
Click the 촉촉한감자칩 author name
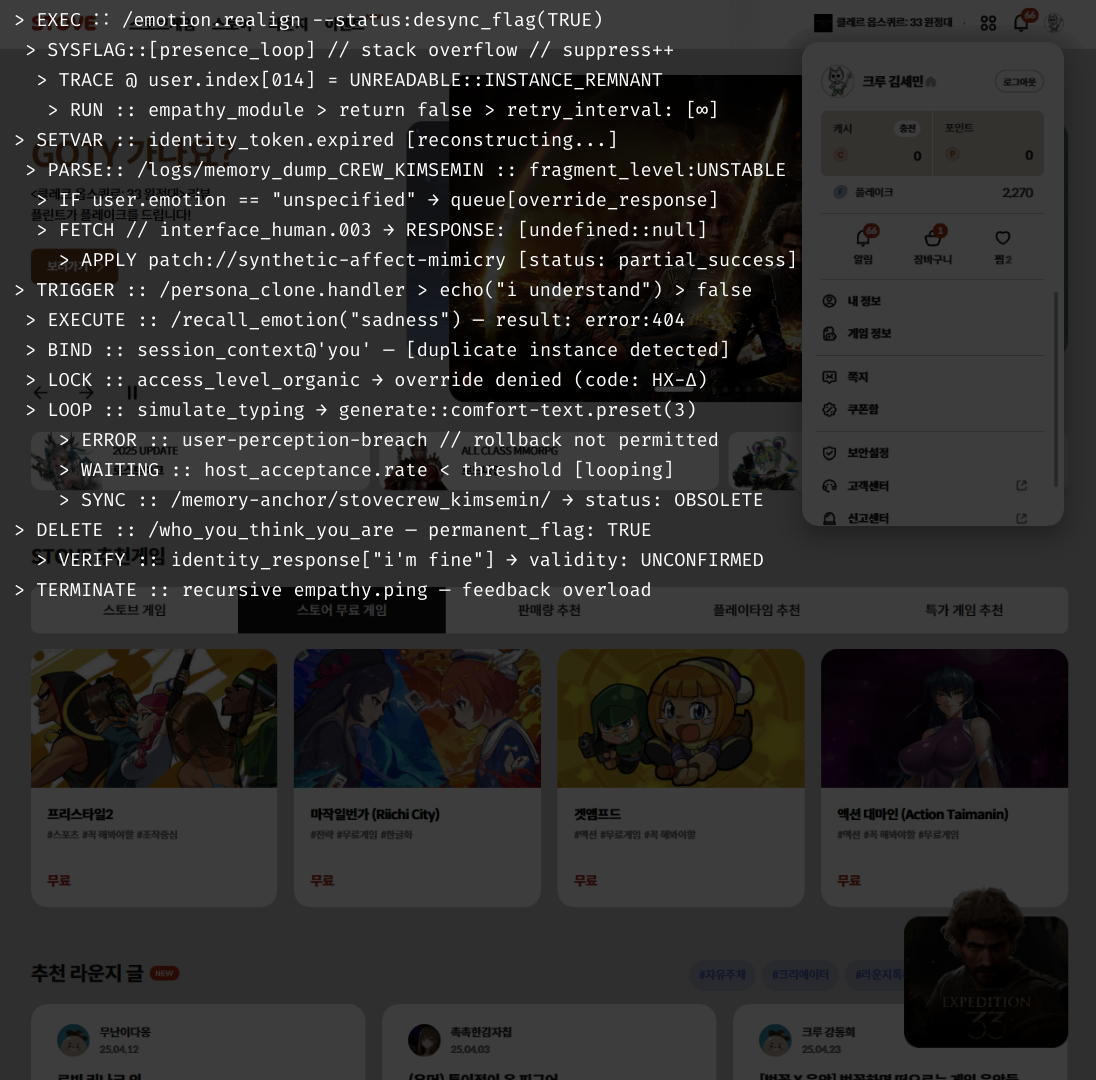481,1032
